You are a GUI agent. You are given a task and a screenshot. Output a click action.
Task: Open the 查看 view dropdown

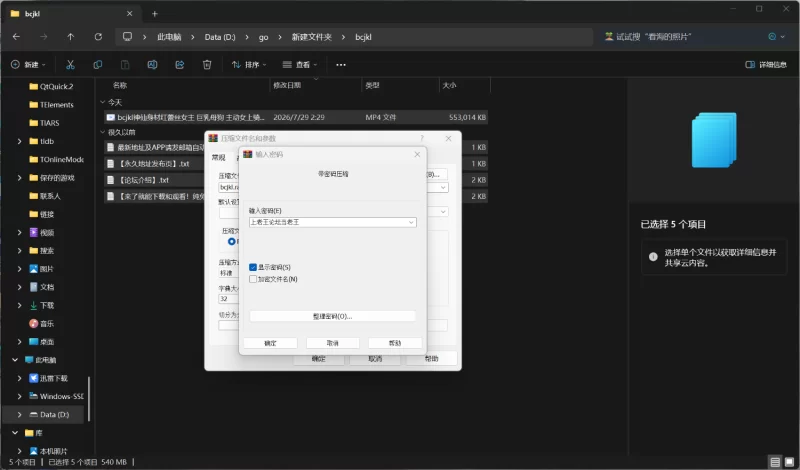click(300, 65)
